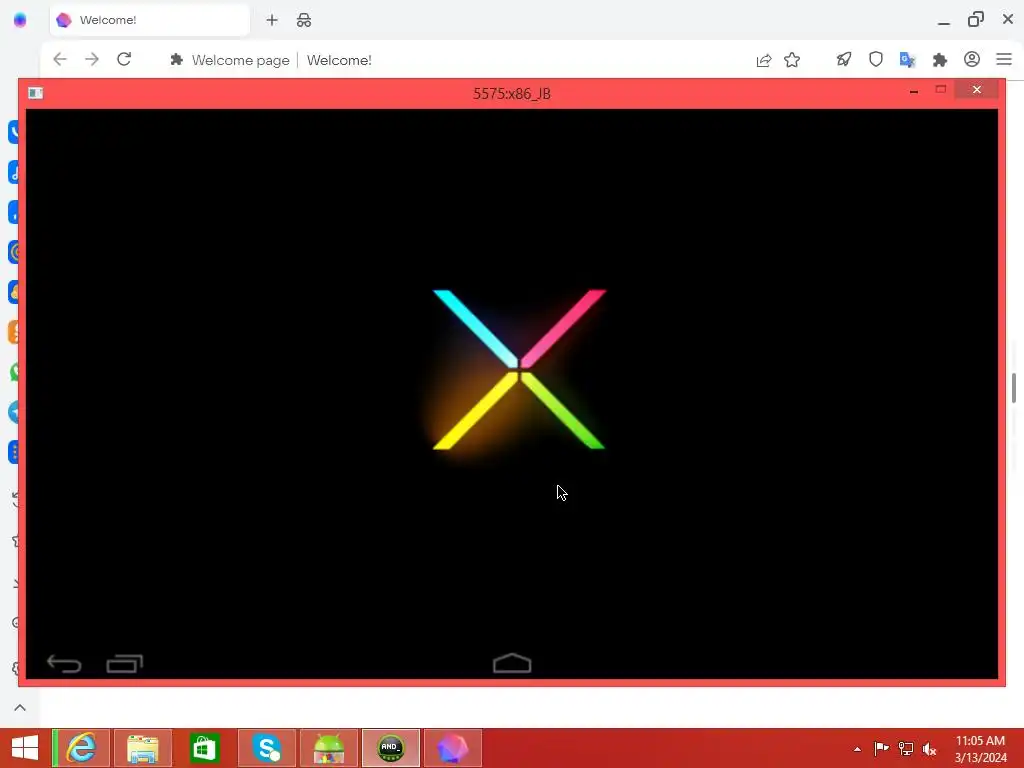
Task: Tap the Android back navigation button
Action: [x=64, y=664]
